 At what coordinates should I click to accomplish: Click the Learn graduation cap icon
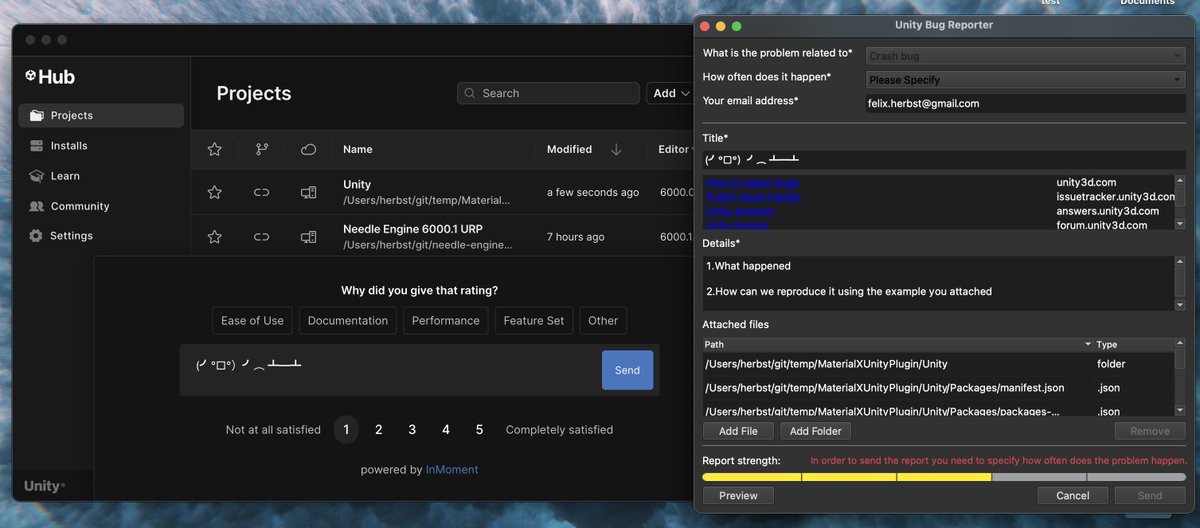coord(37,175)
